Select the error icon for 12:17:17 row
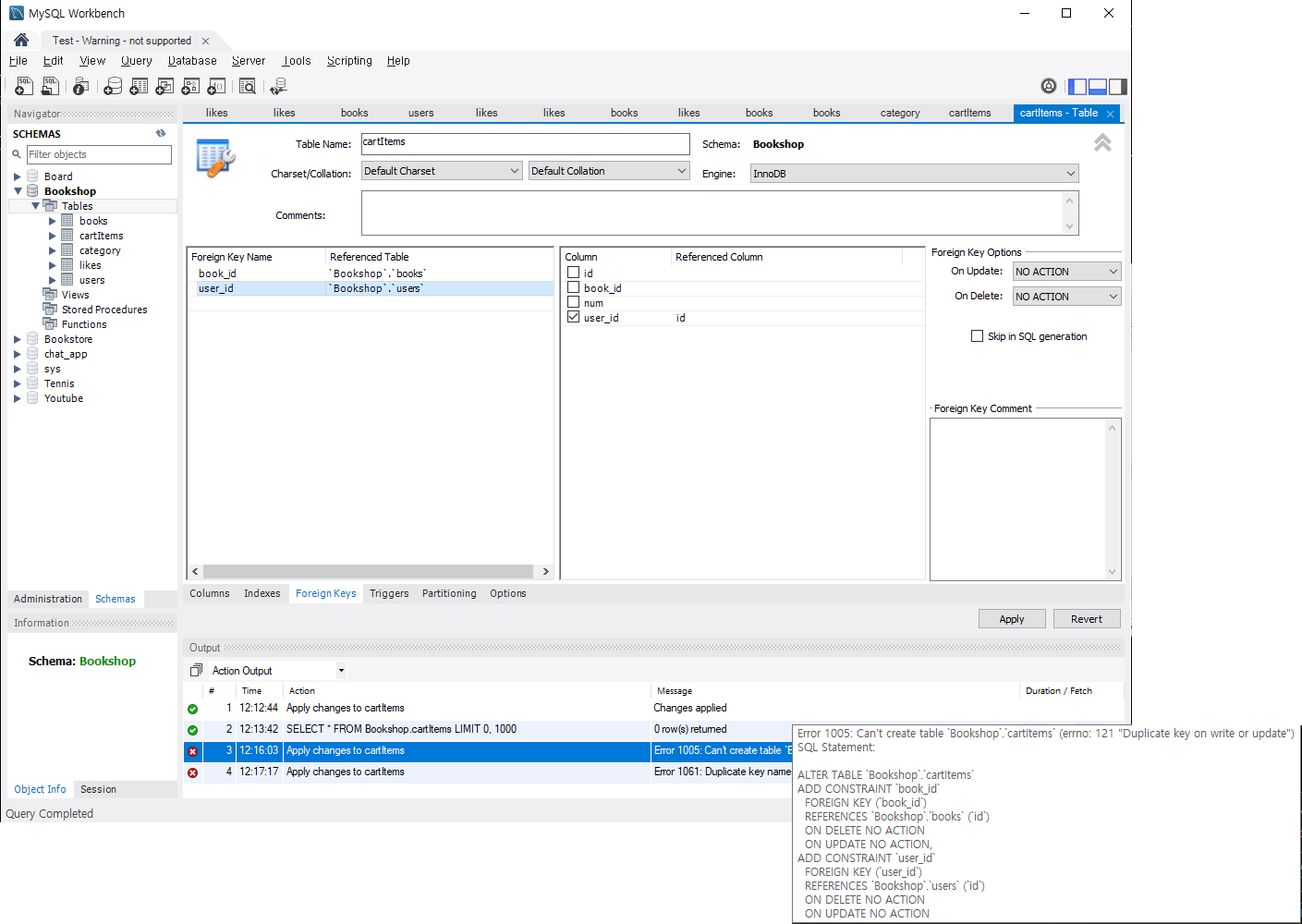The width and height of the screenshot is (1302, 924). click(x=192, y=772)
